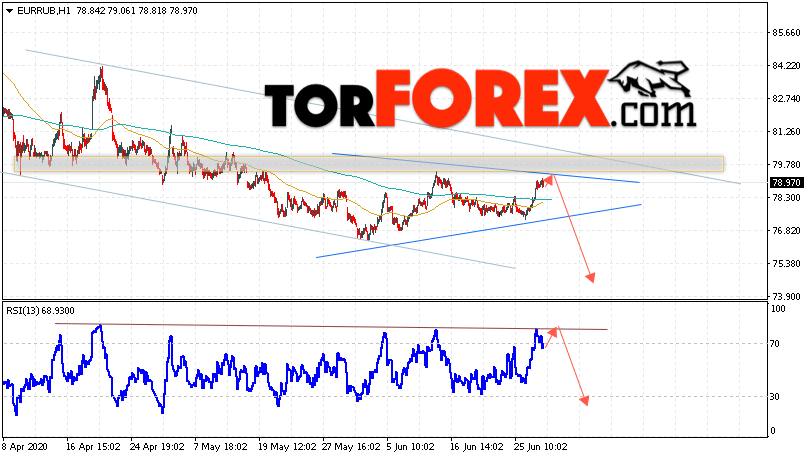
Task: Click the chart symbol dropdown triangle beside EURRUB,H1
Action: coord(9,11)
